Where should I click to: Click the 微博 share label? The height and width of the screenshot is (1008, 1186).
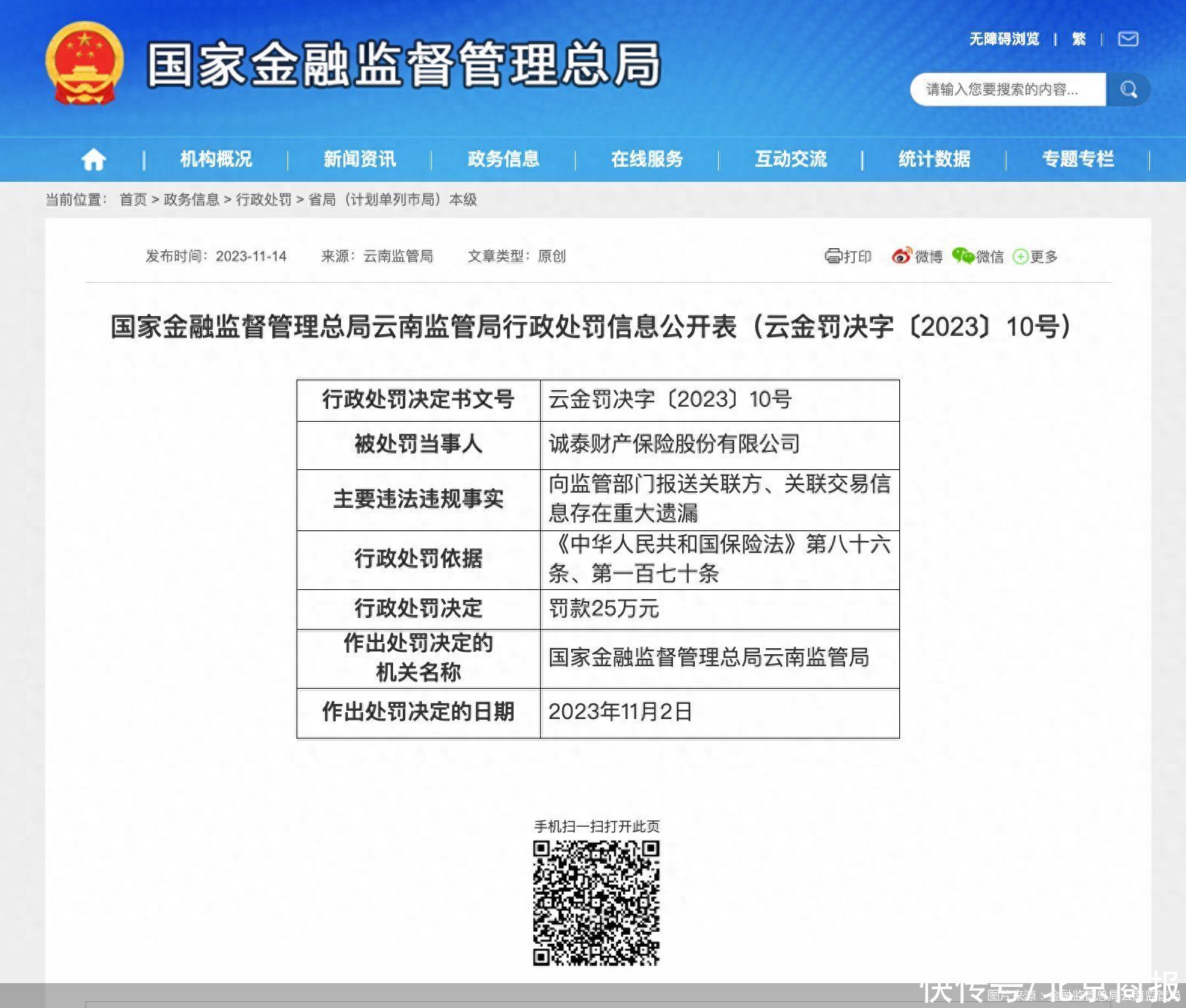(x=929, y=257)
